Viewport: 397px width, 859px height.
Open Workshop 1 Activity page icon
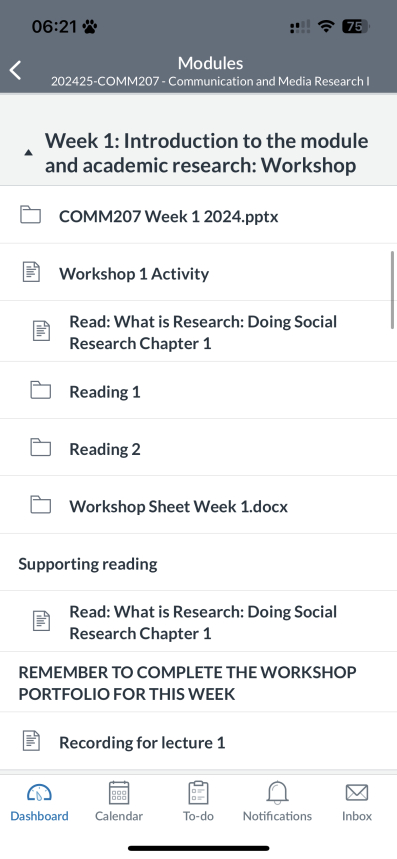click(31, 272)
